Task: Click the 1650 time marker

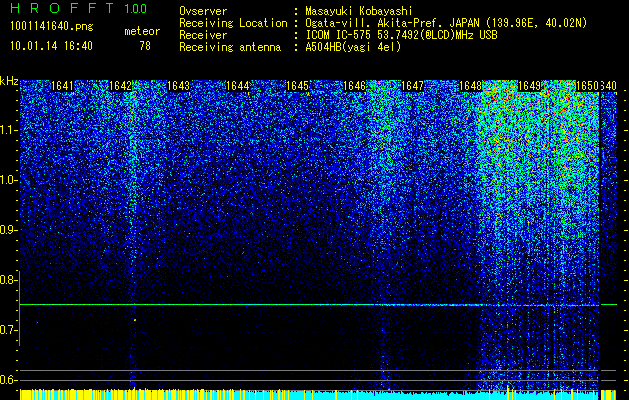Action: (587, 86)
